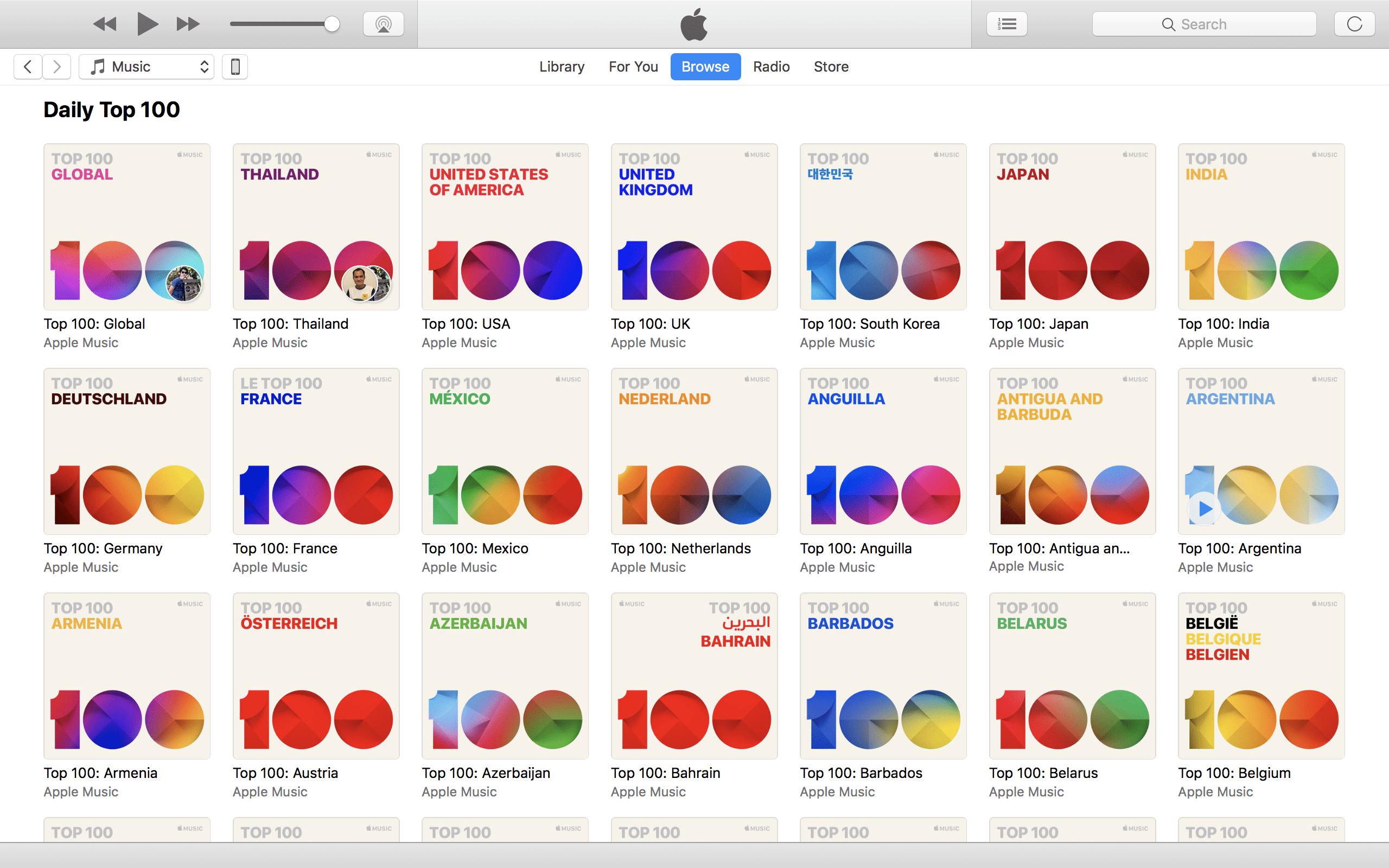This screenshot has height=868, width=1389.
Task: Play Top 100 Argentina with overlay button
Action: (1204, 509)
